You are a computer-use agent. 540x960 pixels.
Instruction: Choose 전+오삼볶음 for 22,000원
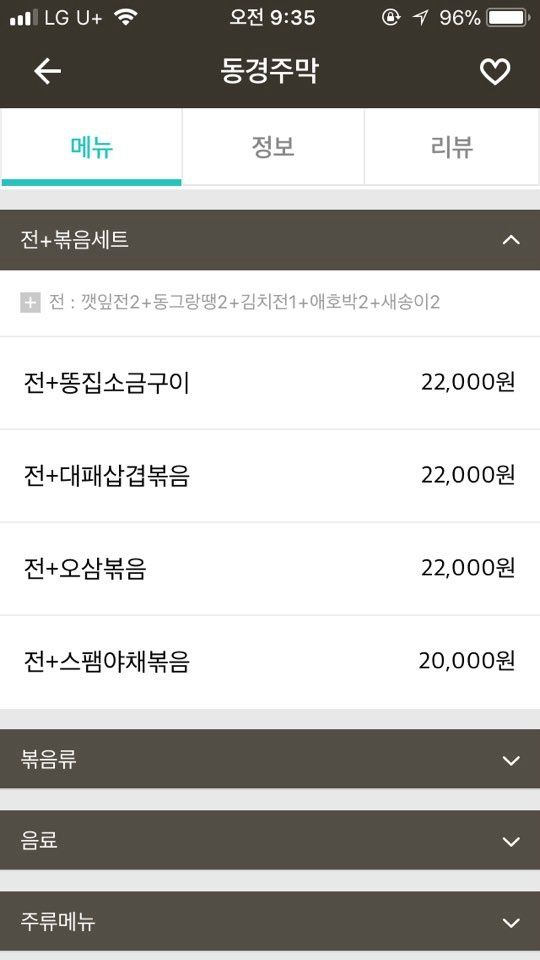(270, 569)
